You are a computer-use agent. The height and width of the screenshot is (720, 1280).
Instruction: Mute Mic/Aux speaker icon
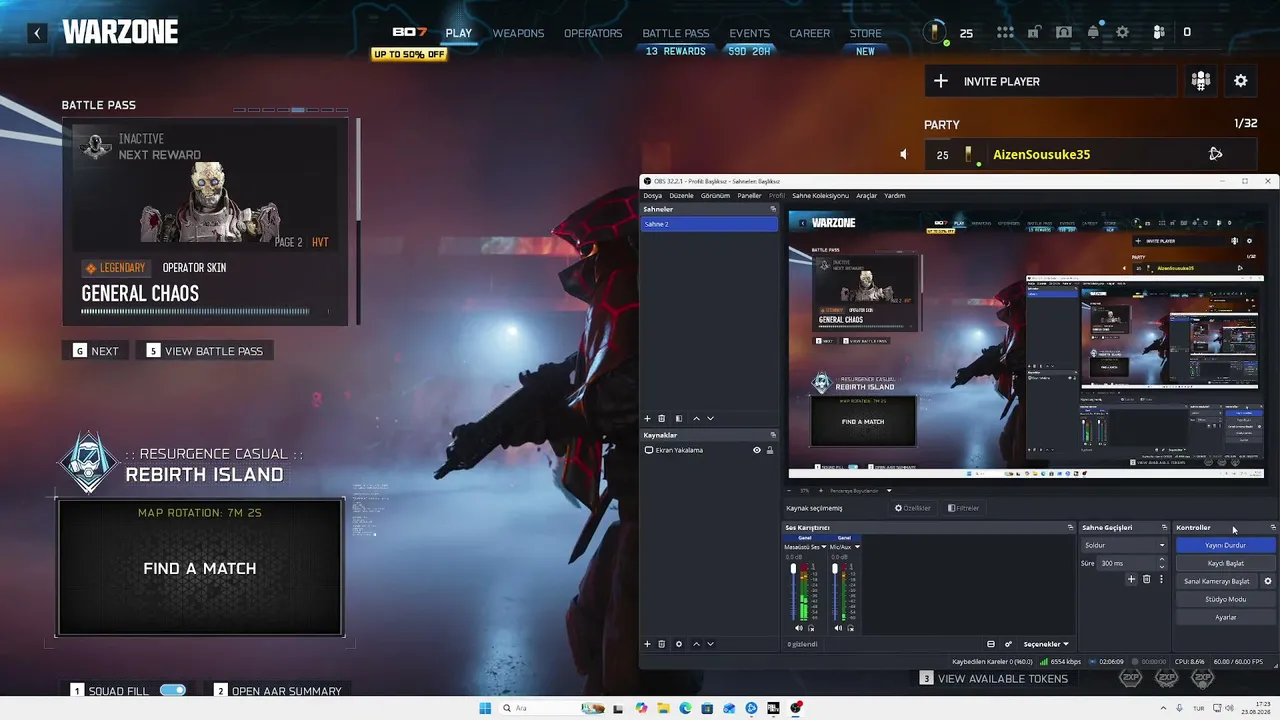click(x=838, y=628)
